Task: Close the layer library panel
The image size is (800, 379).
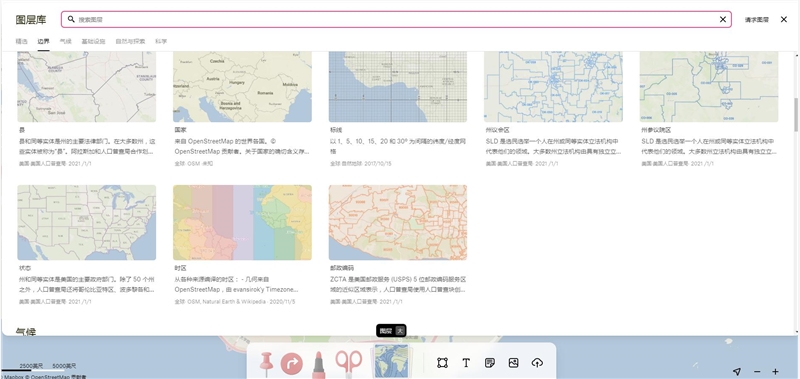Action: [x=784, y=19]
